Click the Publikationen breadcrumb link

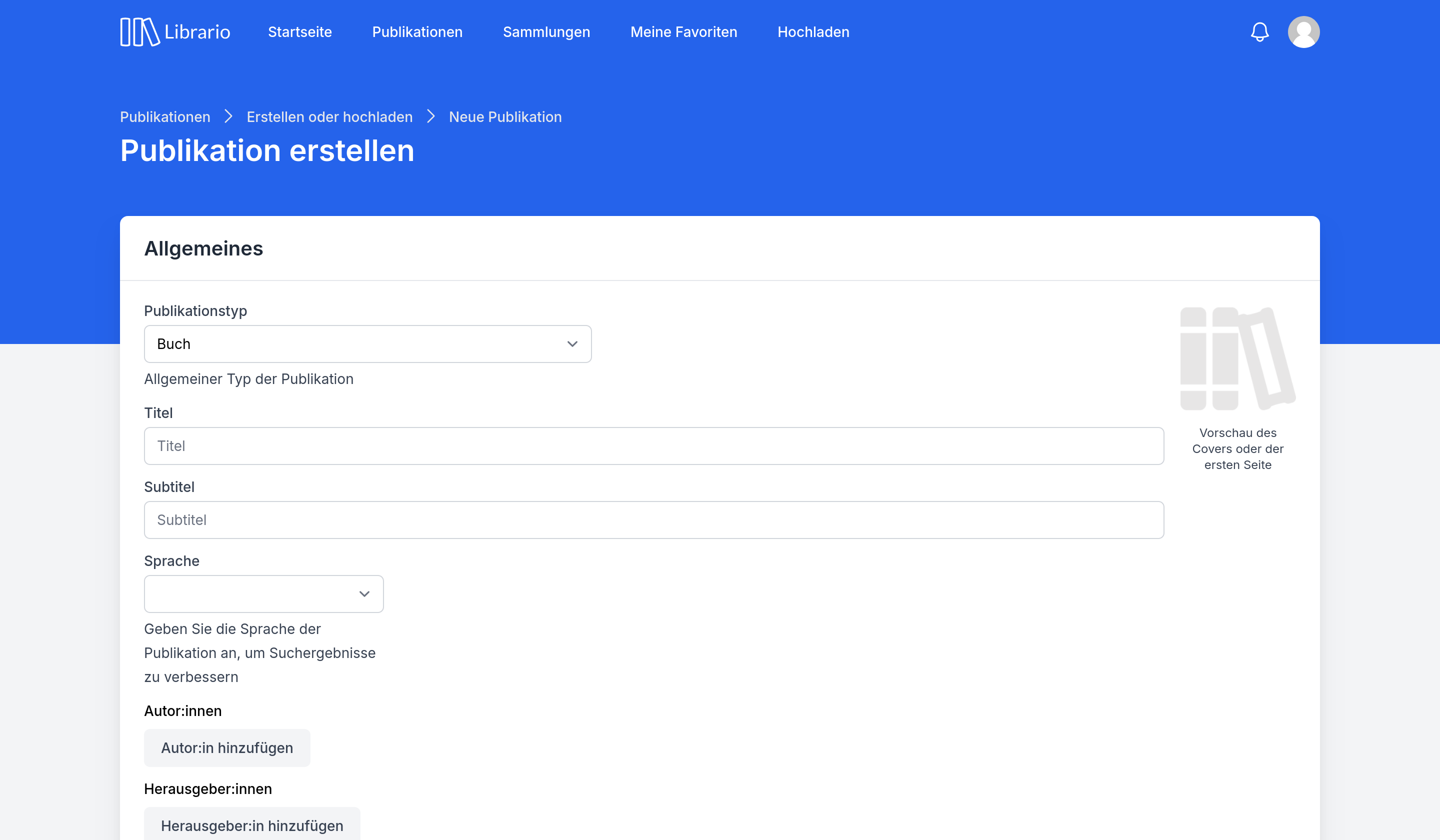(165, 116)
